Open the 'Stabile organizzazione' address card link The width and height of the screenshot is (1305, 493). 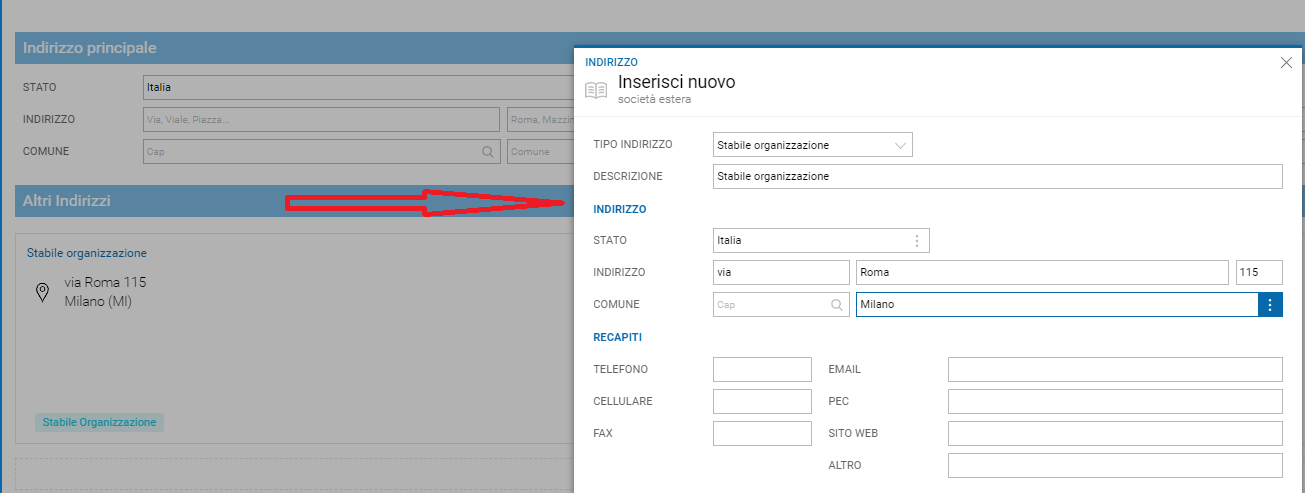click(x=87, y=253)
